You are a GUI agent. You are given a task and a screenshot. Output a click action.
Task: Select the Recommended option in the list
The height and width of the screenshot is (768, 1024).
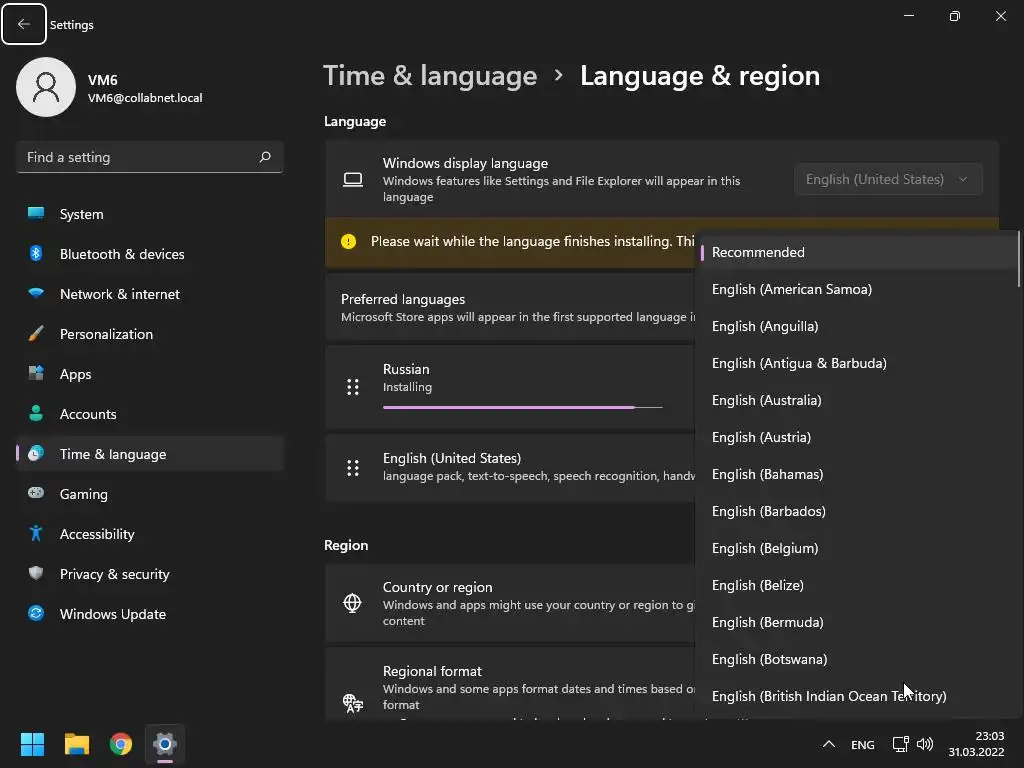(758, 252)
